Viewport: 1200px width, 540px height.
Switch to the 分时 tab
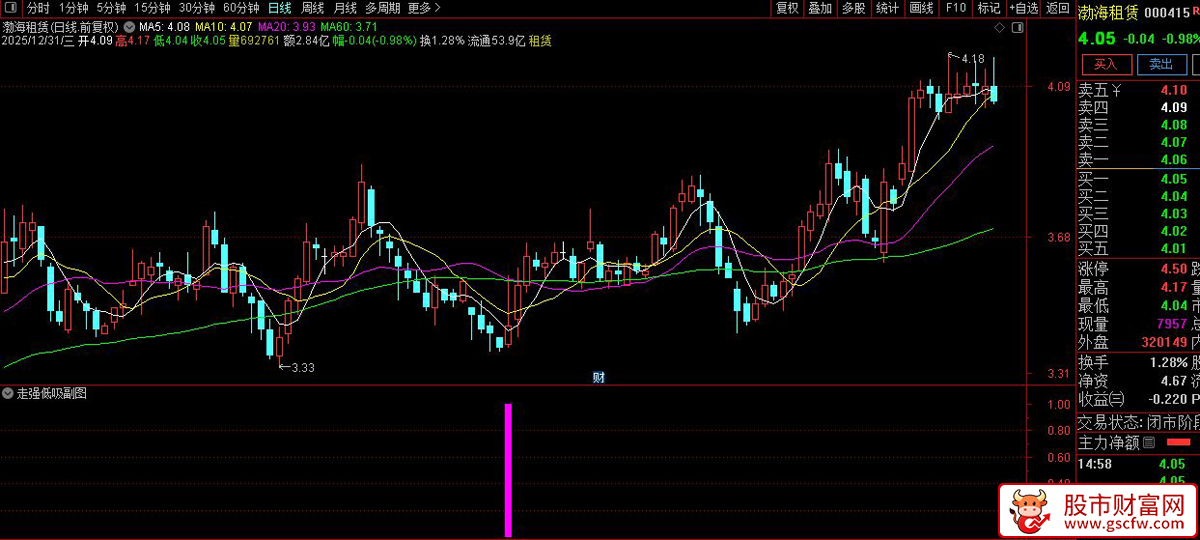coord(38,8)
